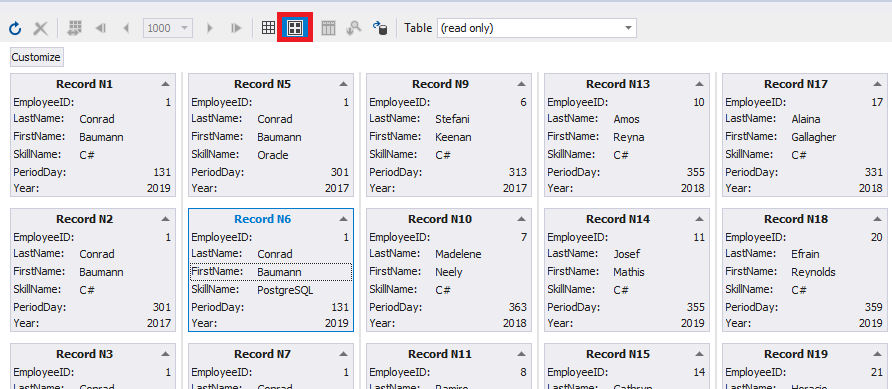Click Oracle skill value in Record N5
The image size is (892, 389).
tap(273, 155)
